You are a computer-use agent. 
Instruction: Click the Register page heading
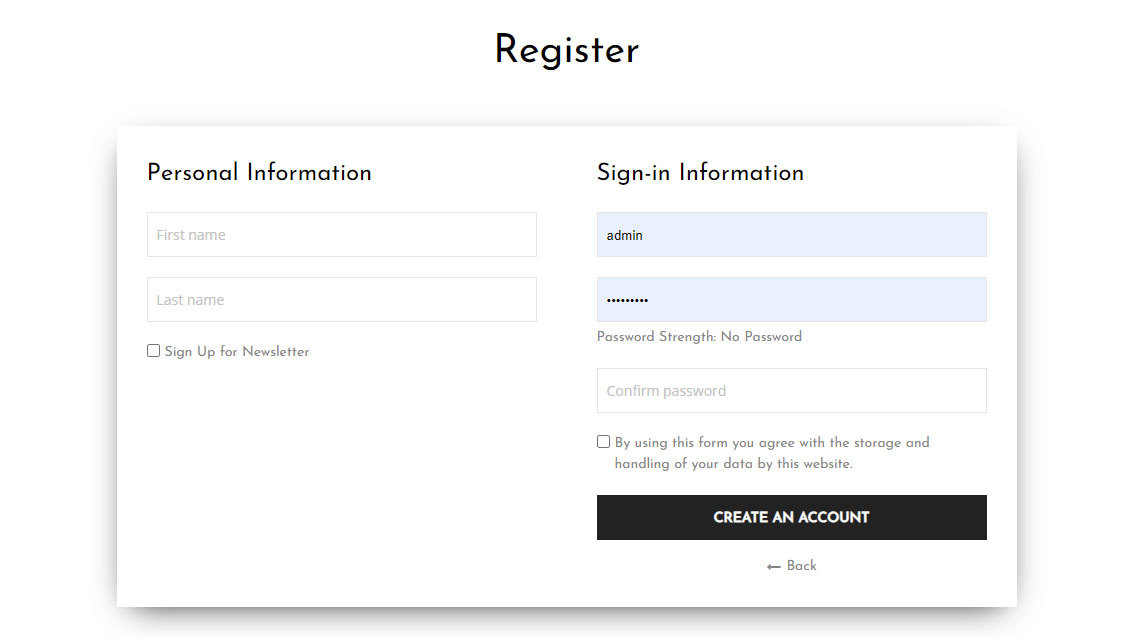[566, 50]
